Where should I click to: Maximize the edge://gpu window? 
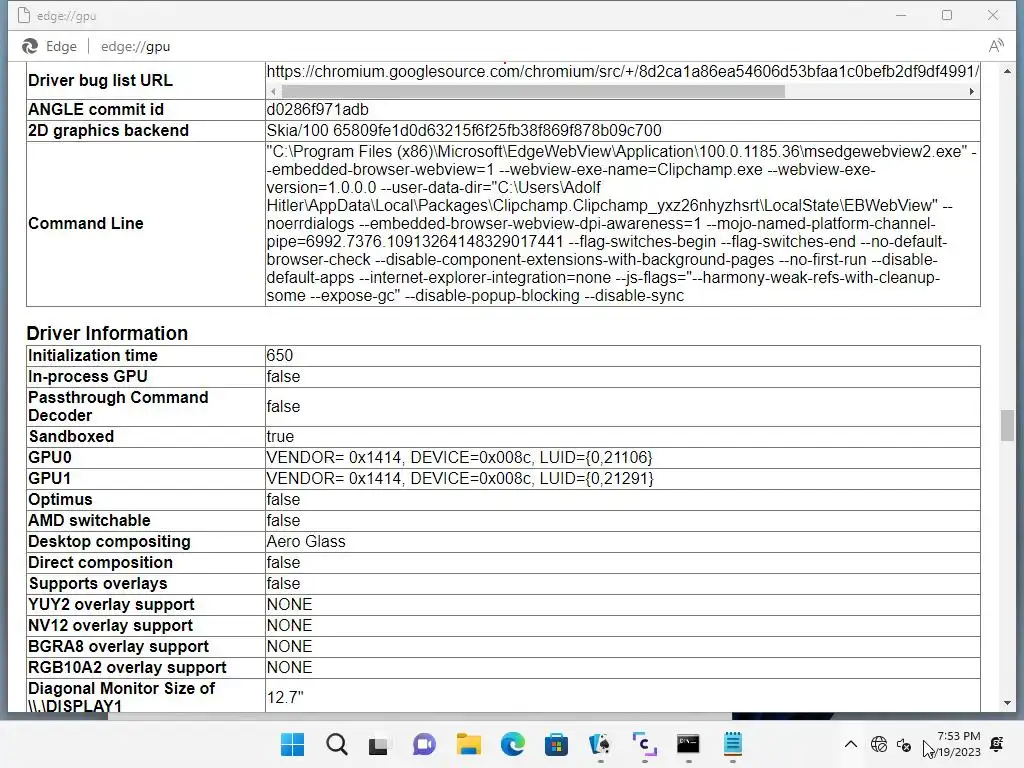tap(947, 15)
